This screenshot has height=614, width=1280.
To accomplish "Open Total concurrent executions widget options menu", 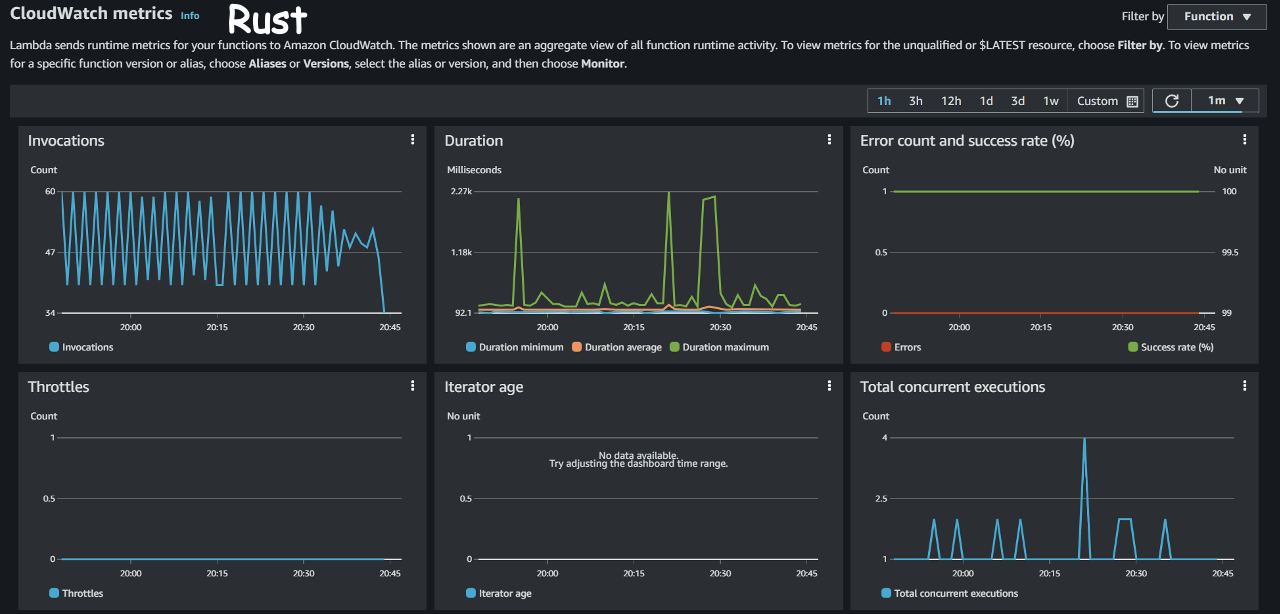I will click(1245, 386).
